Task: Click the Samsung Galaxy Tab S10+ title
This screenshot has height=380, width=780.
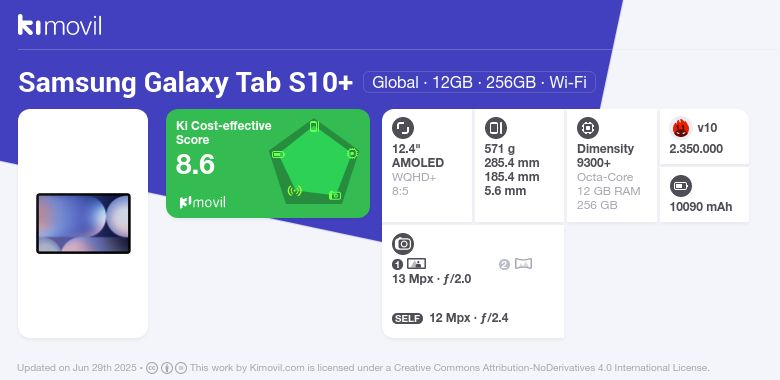Action: pos(186,83)
